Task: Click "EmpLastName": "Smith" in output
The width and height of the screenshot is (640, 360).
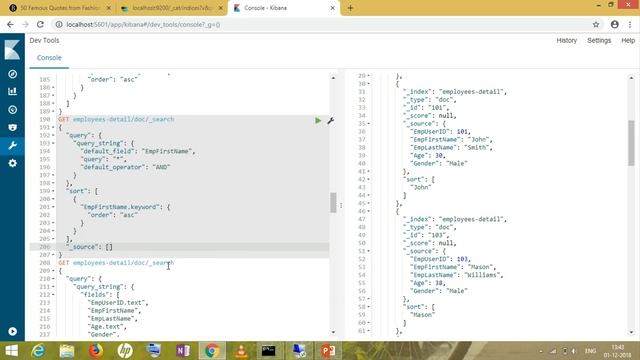Action: (451, 147)
